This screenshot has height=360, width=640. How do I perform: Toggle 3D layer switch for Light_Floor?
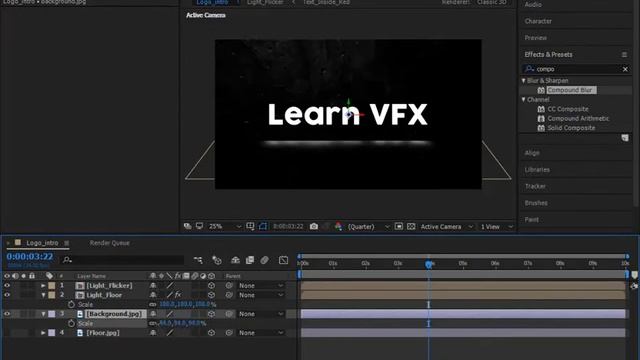(x=211, y=295)
